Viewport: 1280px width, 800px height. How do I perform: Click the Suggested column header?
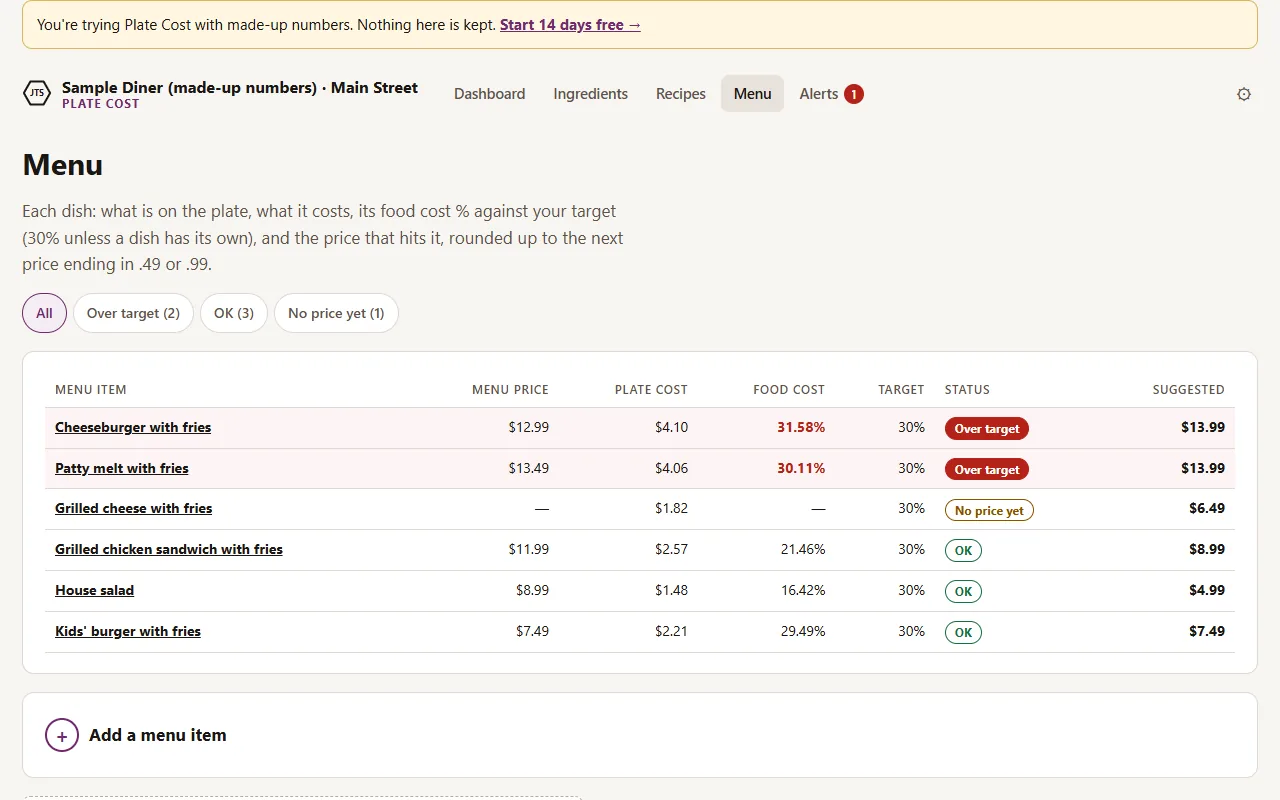[1188, 390]
